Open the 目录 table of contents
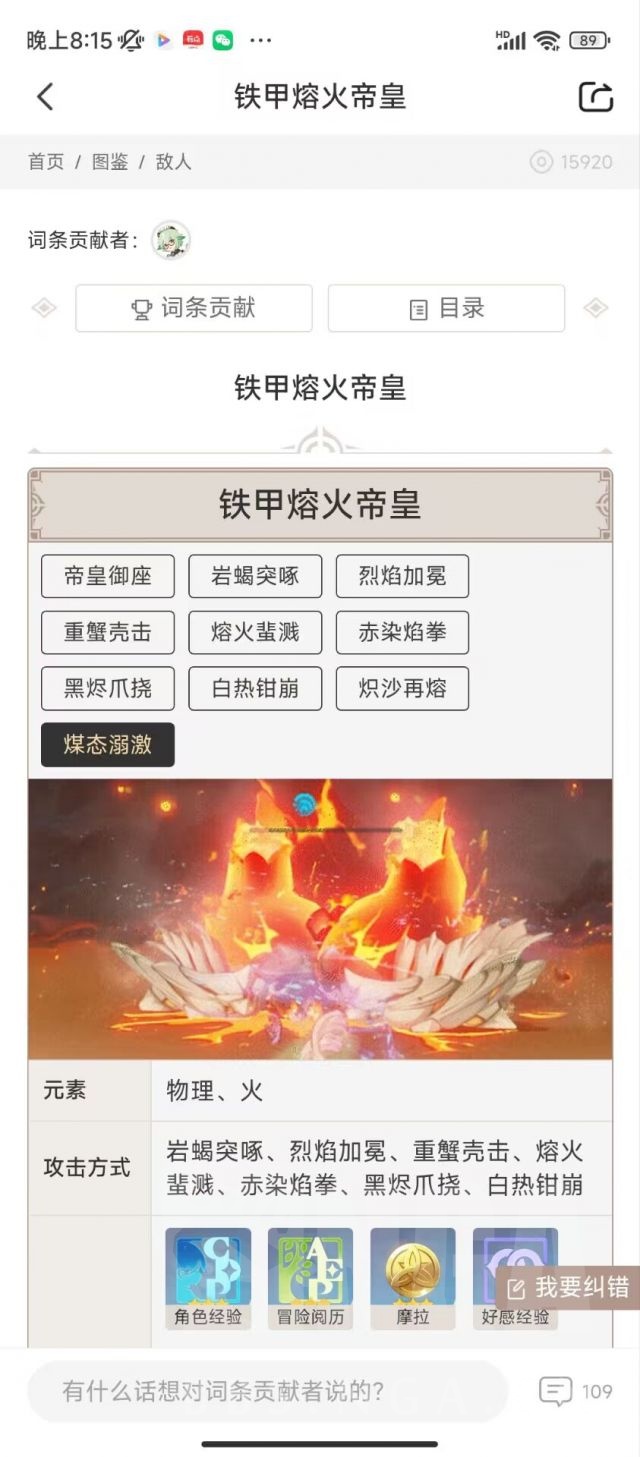 (446, 308)
